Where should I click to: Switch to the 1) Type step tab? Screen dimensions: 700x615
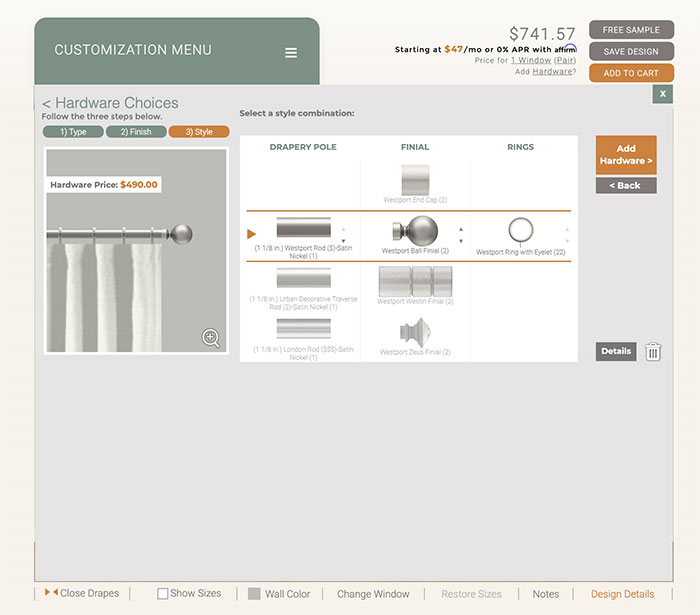click(72, 132)
